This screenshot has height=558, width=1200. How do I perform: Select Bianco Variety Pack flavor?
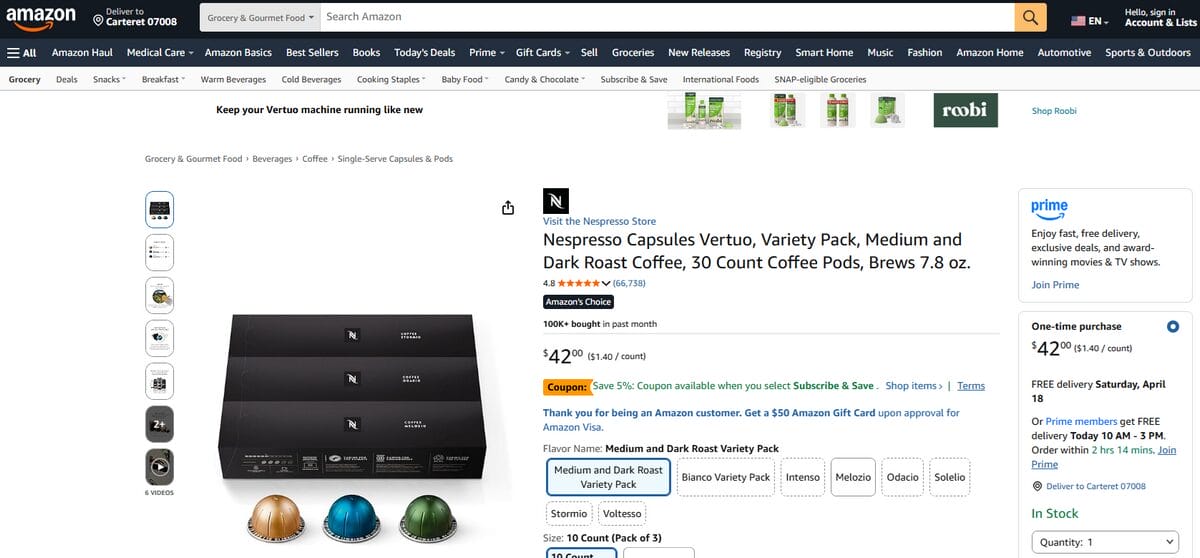point(726,477)
